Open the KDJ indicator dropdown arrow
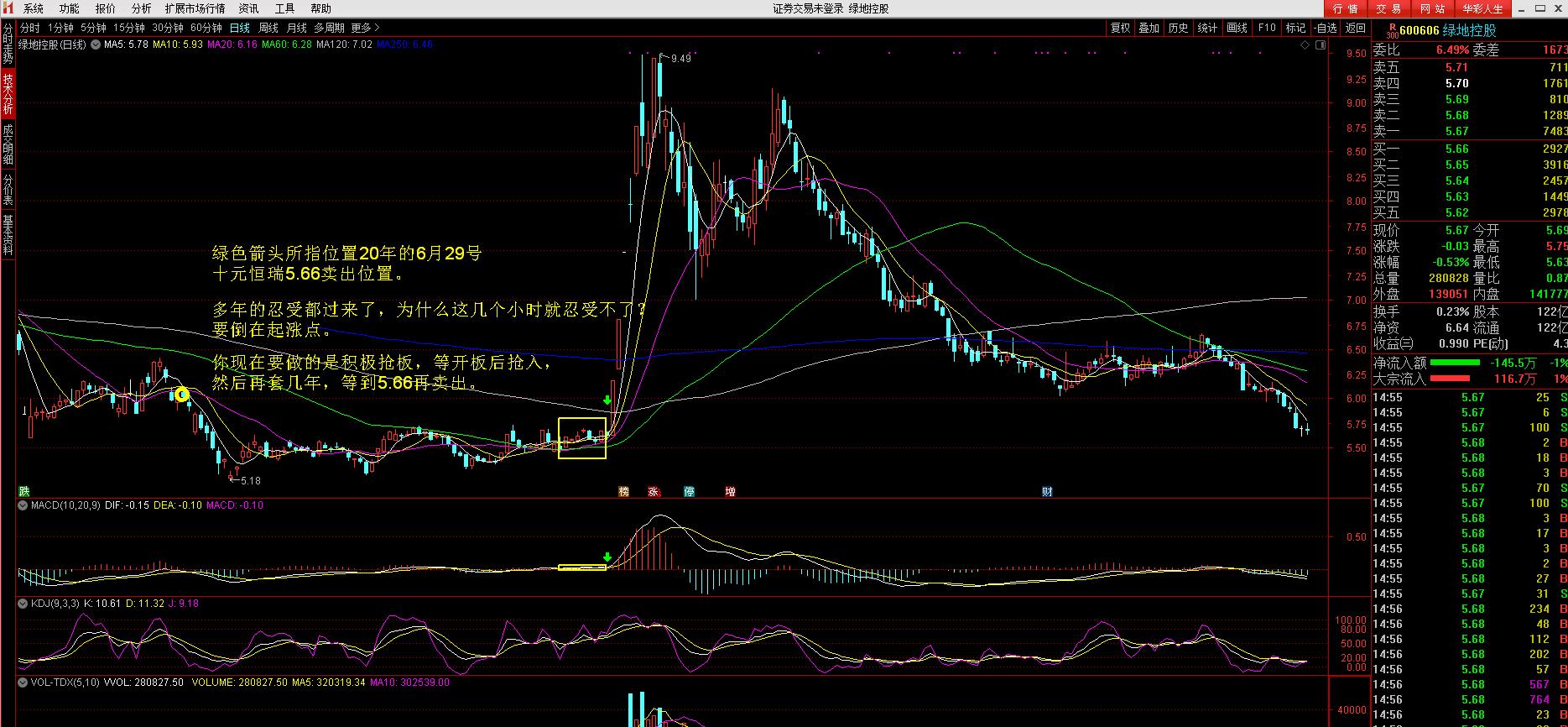 [x=23, y=604]
